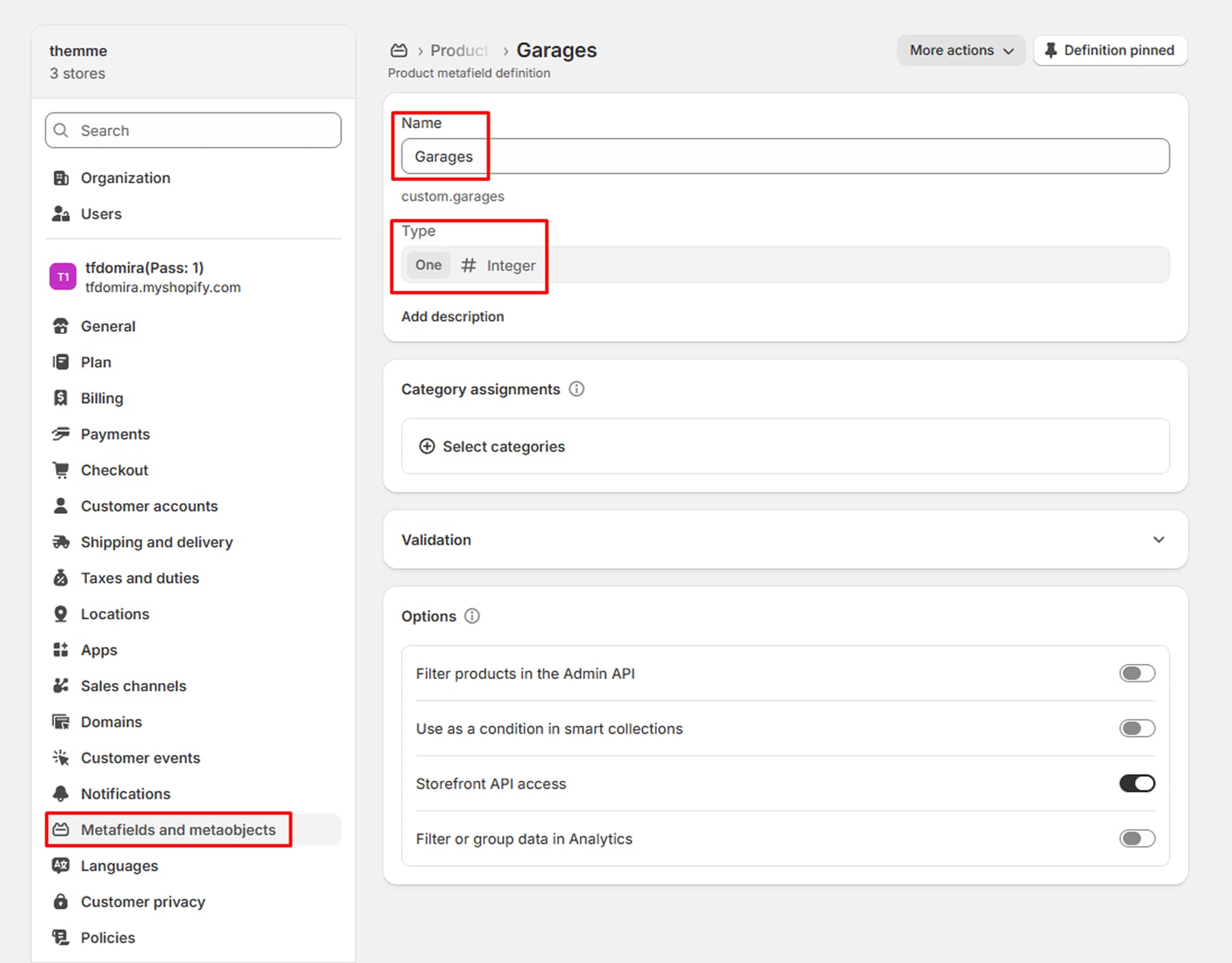Image resolution: width=1232 pixels, height=963 pixels.
Task: Click the Definition pinned button
Action: (x=1109, y=51)
